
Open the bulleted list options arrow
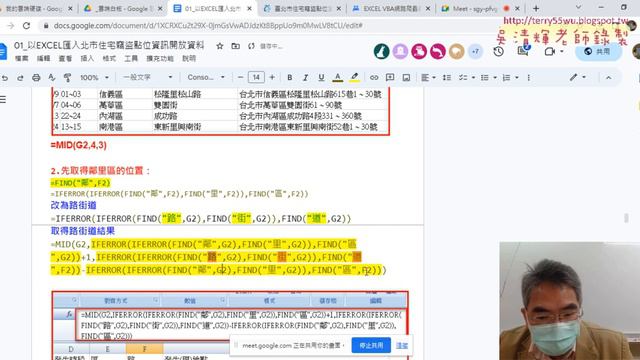[x=495, y=77]
